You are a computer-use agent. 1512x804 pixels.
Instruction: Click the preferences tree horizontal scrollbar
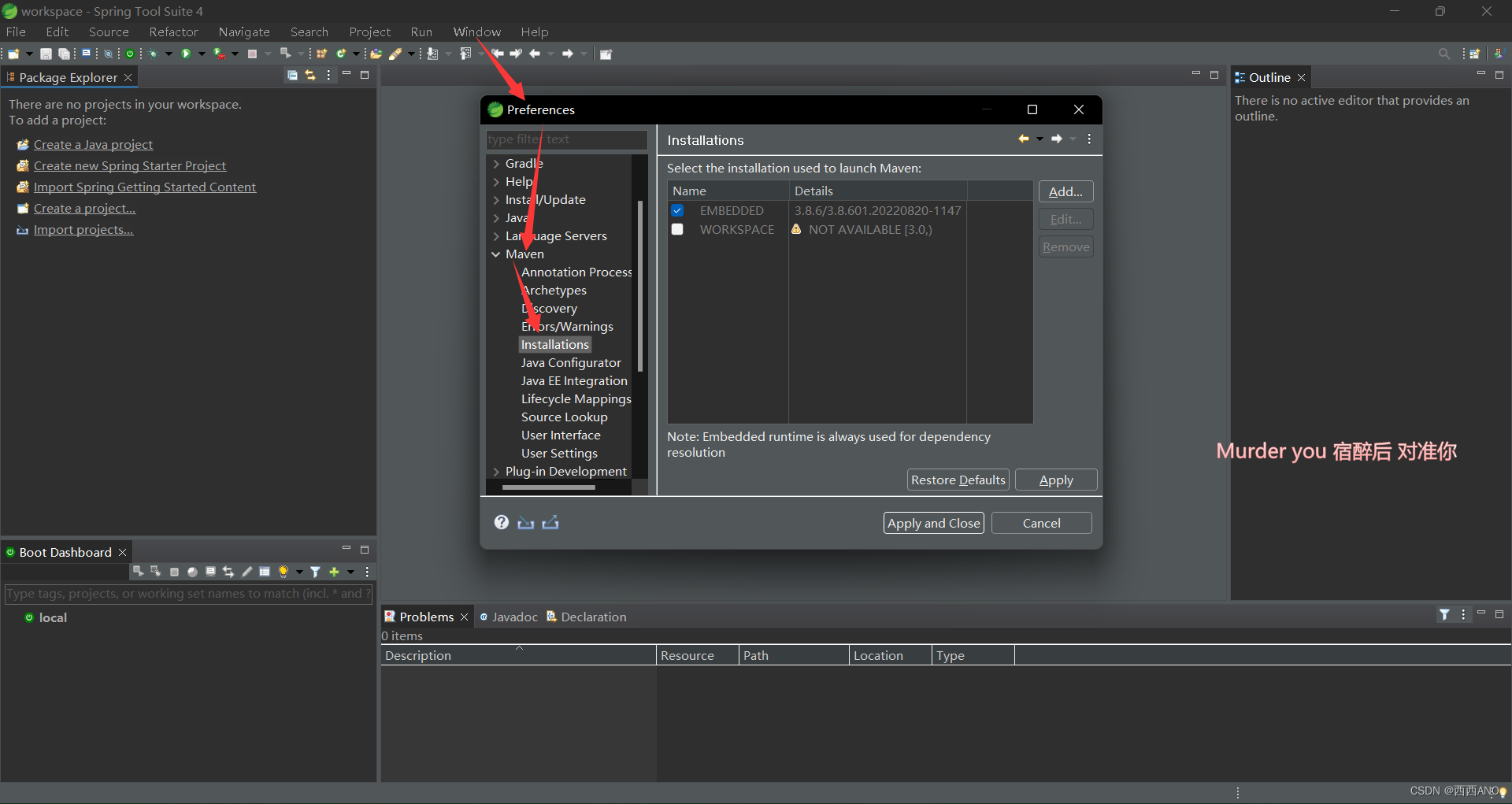(549, 487)
